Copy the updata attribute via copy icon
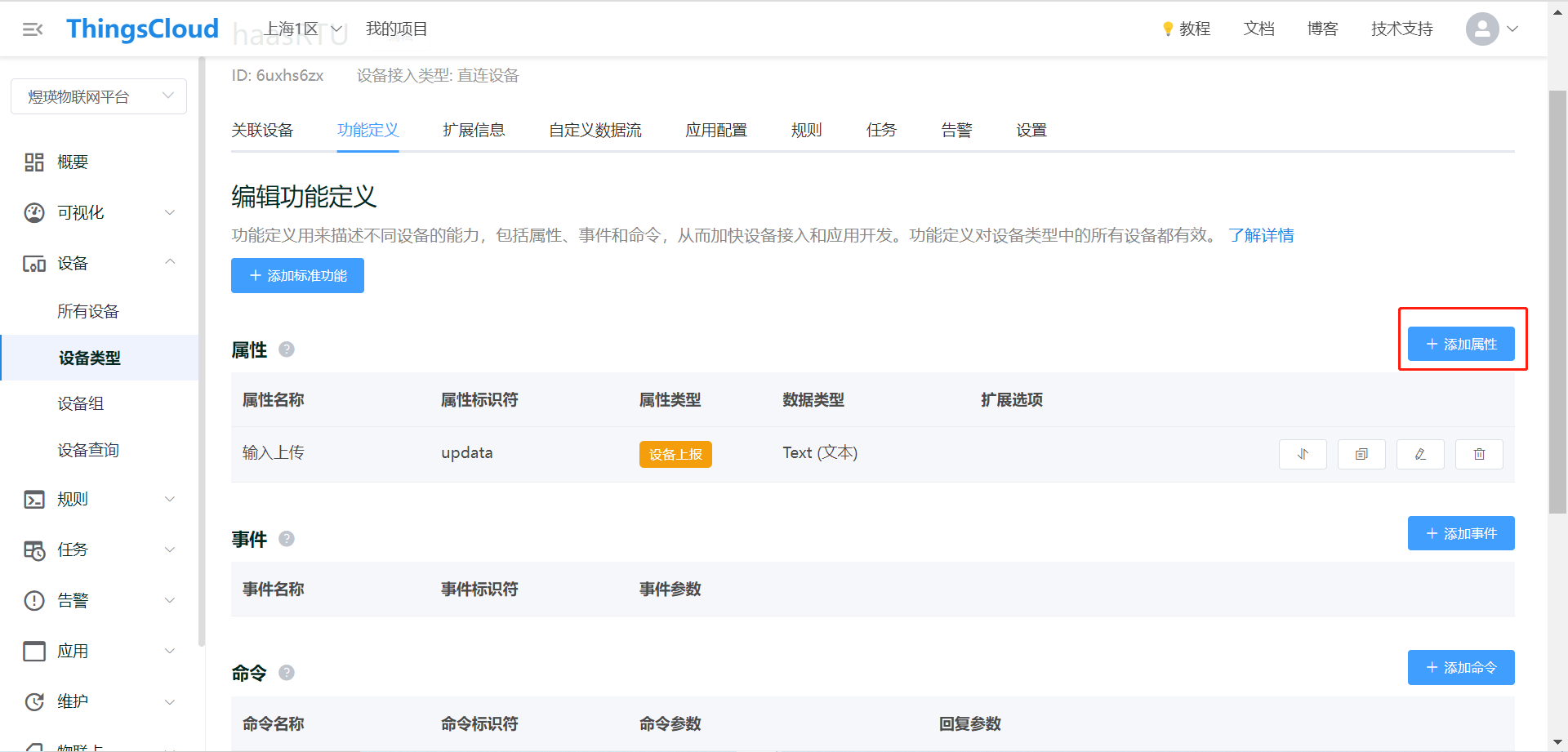The image size is (1568, 752). tap(1361, 454)
